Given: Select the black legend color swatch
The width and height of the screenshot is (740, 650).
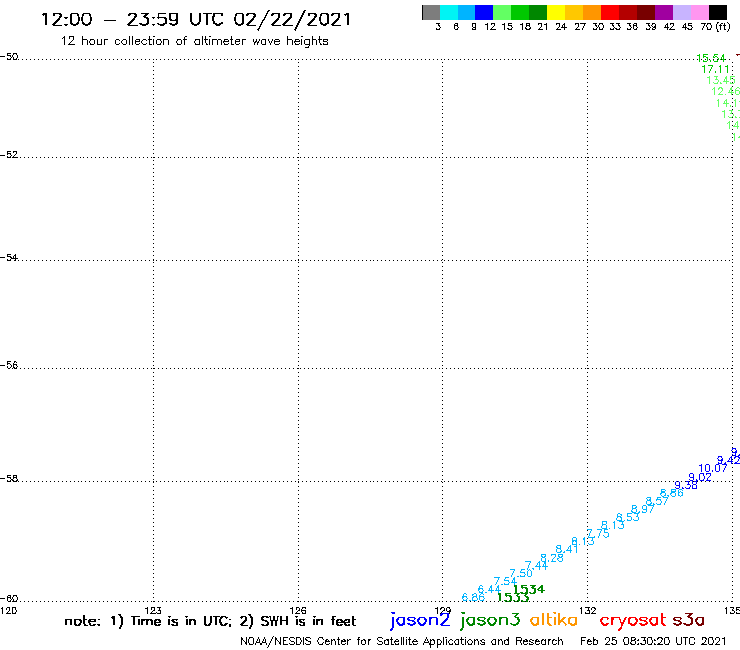Looking at the screenshot, I should pyautogui.click(x=718, y=12).
